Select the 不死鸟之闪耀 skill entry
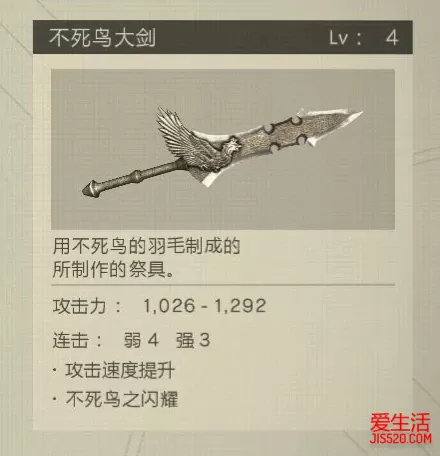The image size is (440, 456). [x=122, y=399]
